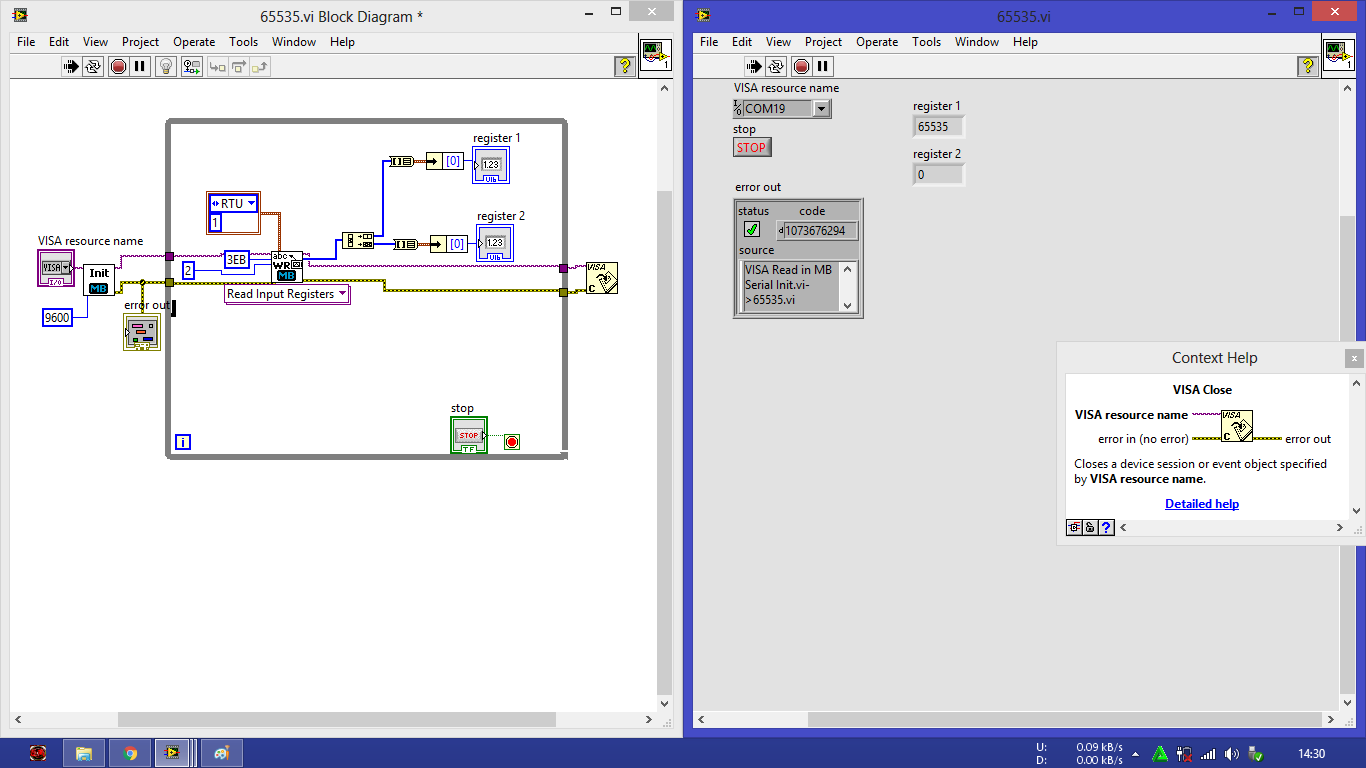Select the Unbundle By Name node
Viewport: 1366px width, 768px height.
pos(358,240)
